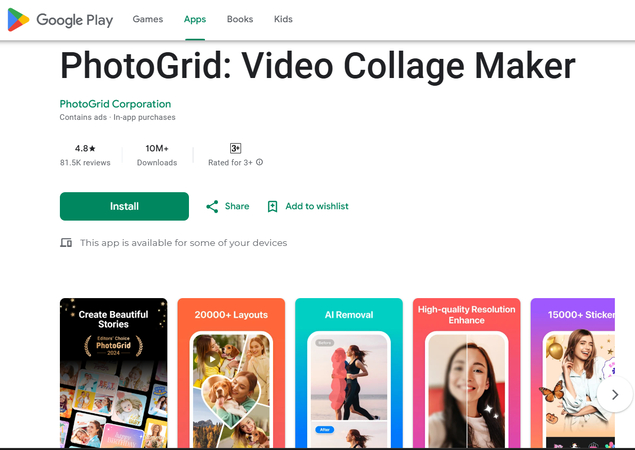Click the Share icon
Viewport: 635px width, 450px height.
pyautogui.click(x=212, y=207)
